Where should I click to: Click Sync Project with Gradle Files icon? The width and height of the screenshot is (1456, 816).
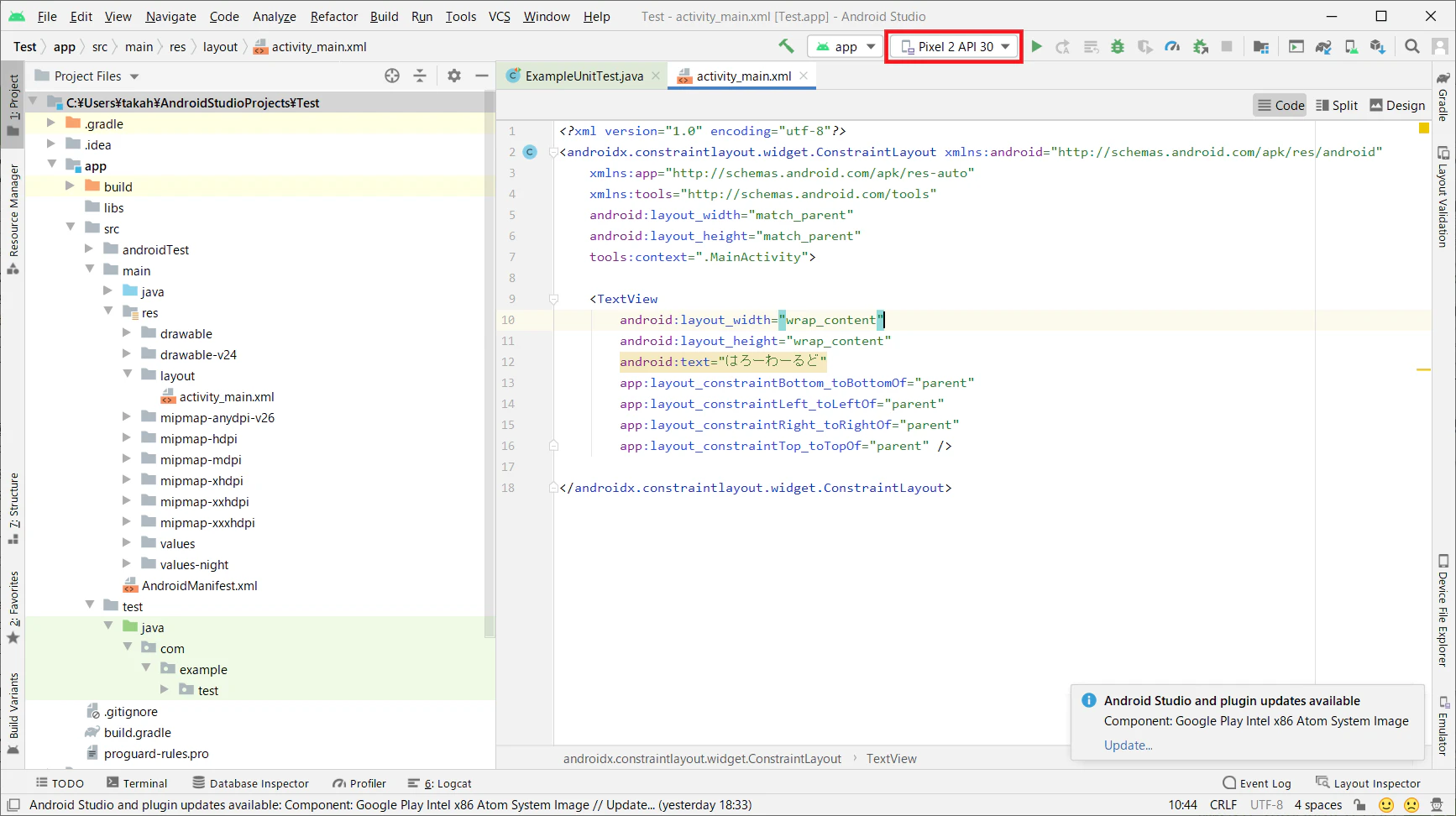(1323, 46)
